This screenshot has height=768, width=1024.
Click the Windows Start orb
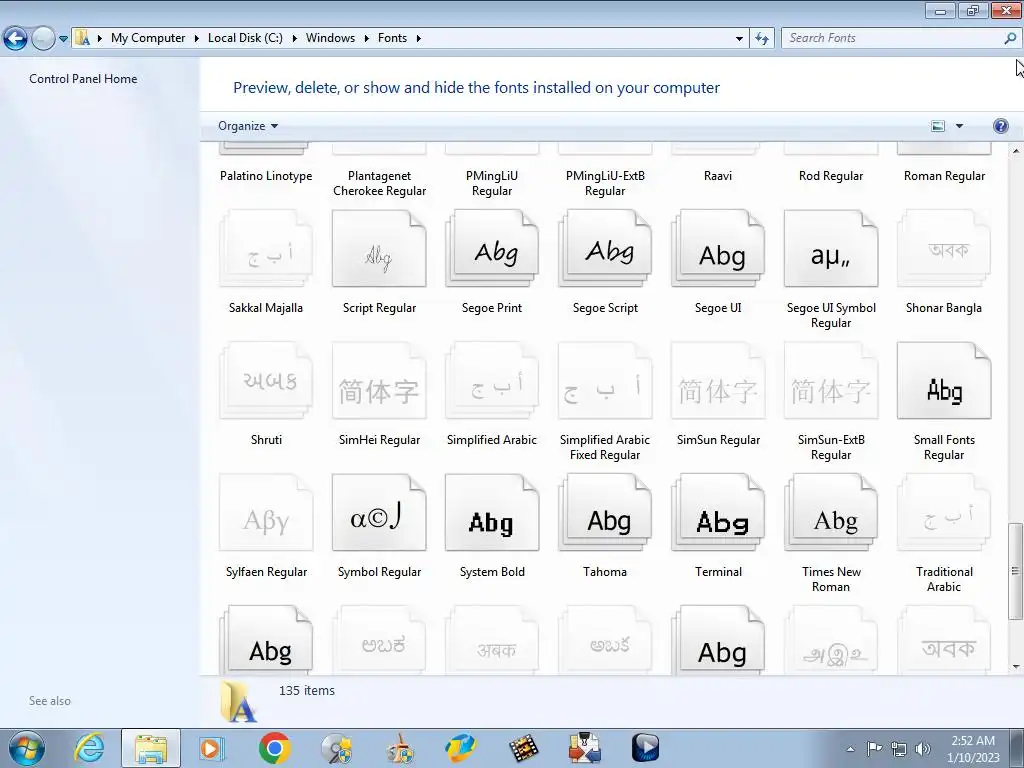pyautogui.click(x=26, y=748)
